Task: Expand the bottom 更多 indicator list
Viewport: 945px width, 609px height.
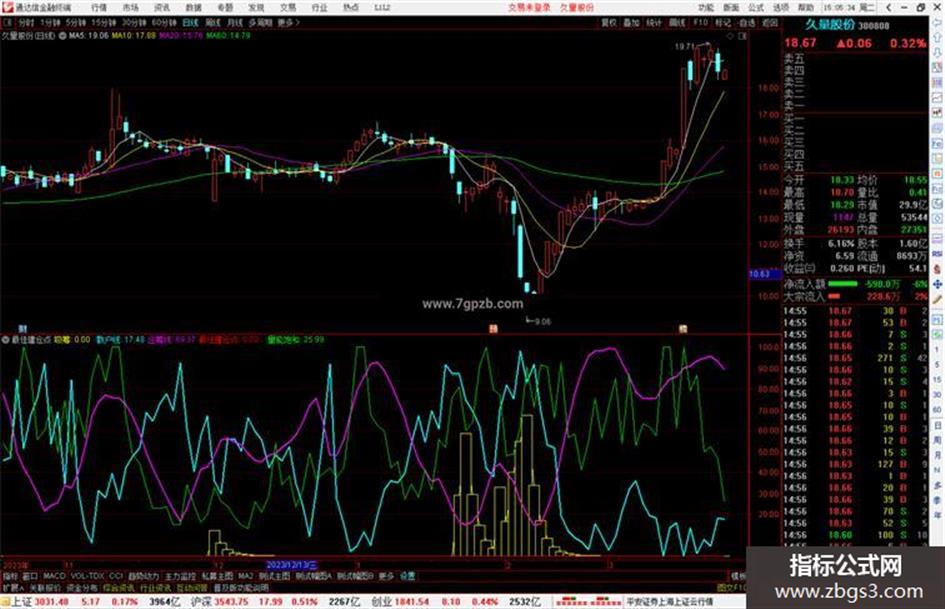Action: 386,576
